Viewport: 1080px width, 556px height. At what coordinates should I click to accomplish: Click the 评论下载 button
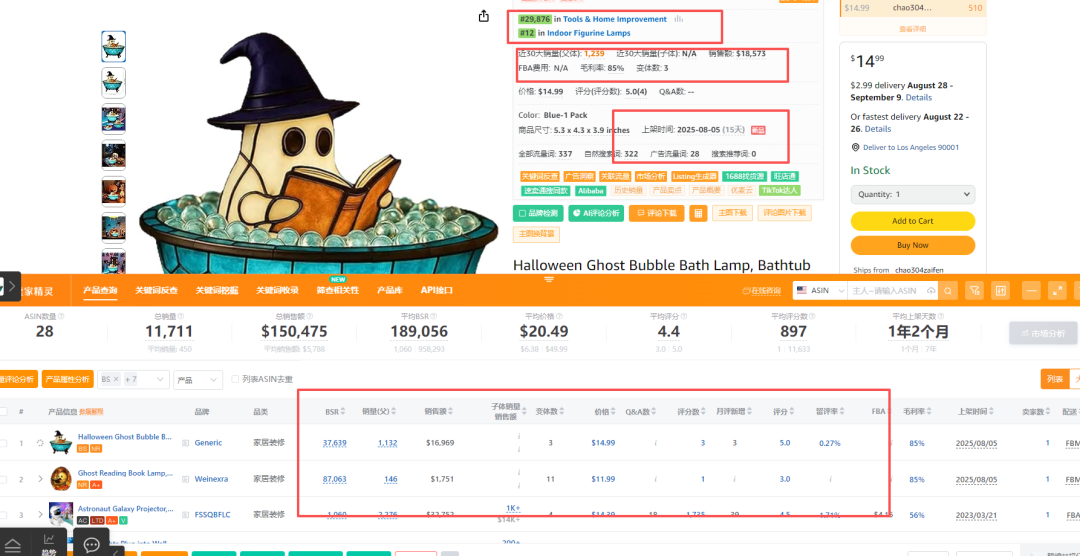pyautogui.click(x=656, y=213)
